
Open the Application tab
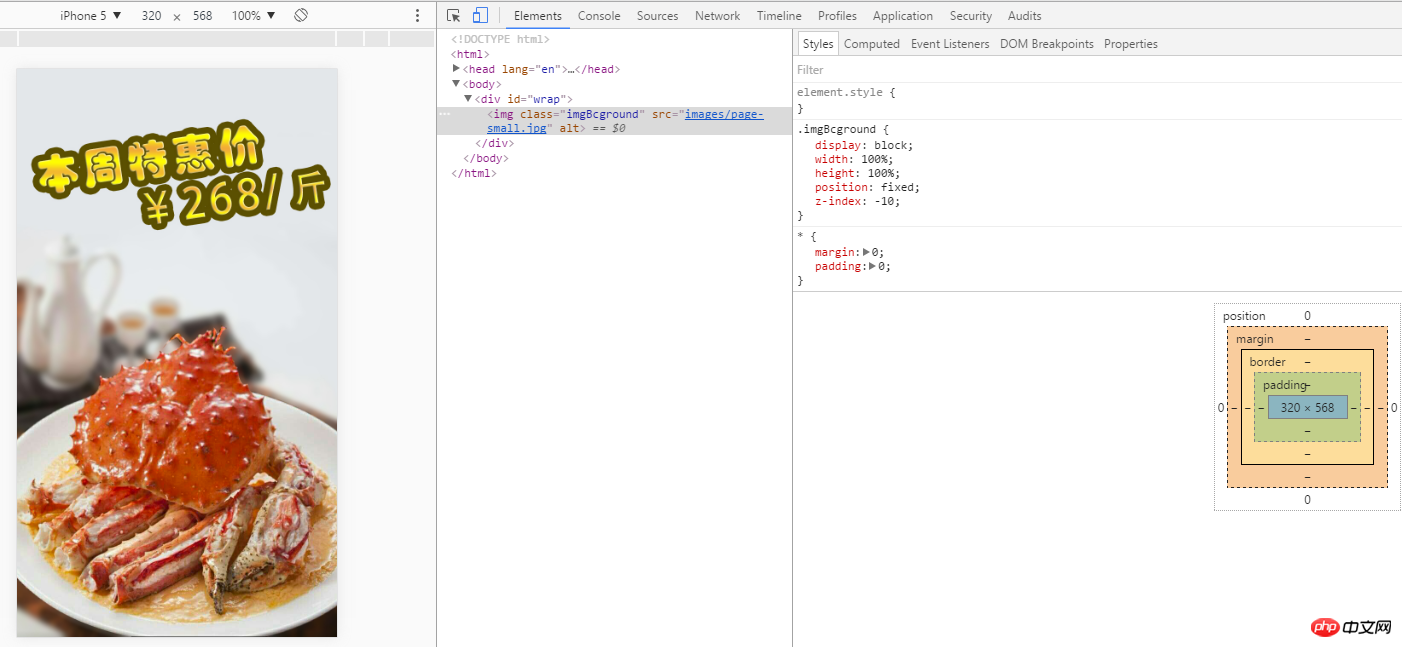[903, 16]
